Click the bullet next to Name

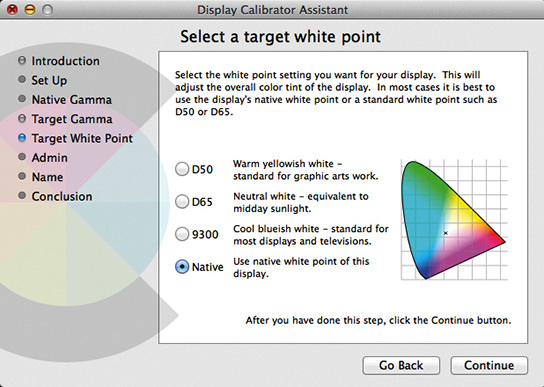(x=22, y=176)
